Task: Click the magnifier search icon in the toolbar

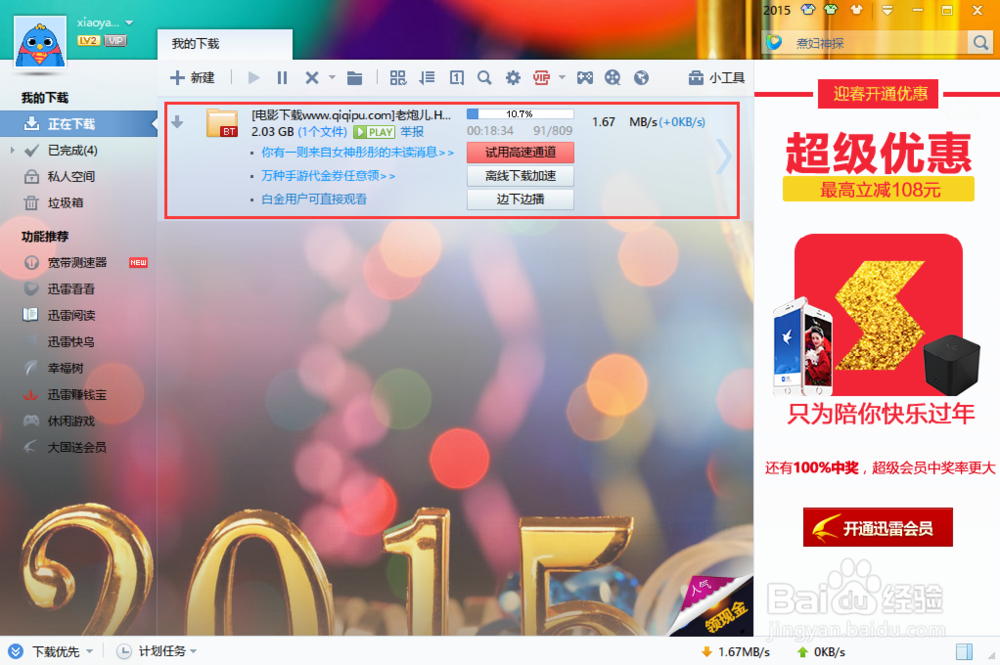Action: tap(485, 78)
